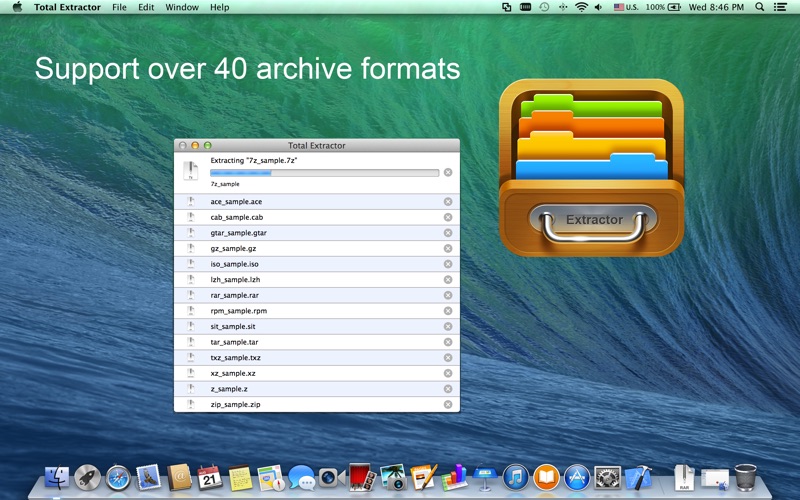Cancel the txz_sample.txz queue item
Viewport: 800px width, 500px height.
click(448, 358)
